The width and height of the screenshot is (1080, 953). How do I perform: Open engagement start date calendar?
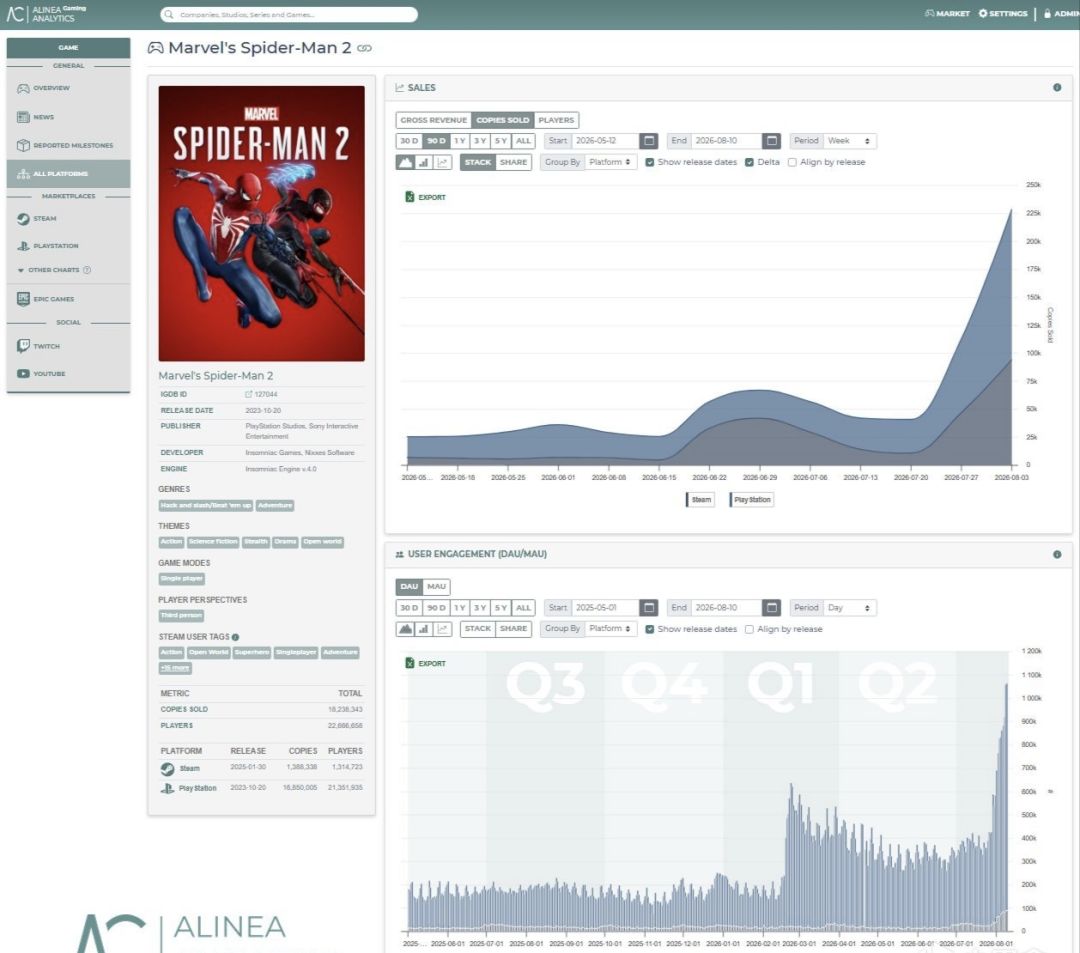[x=648, y=608]
